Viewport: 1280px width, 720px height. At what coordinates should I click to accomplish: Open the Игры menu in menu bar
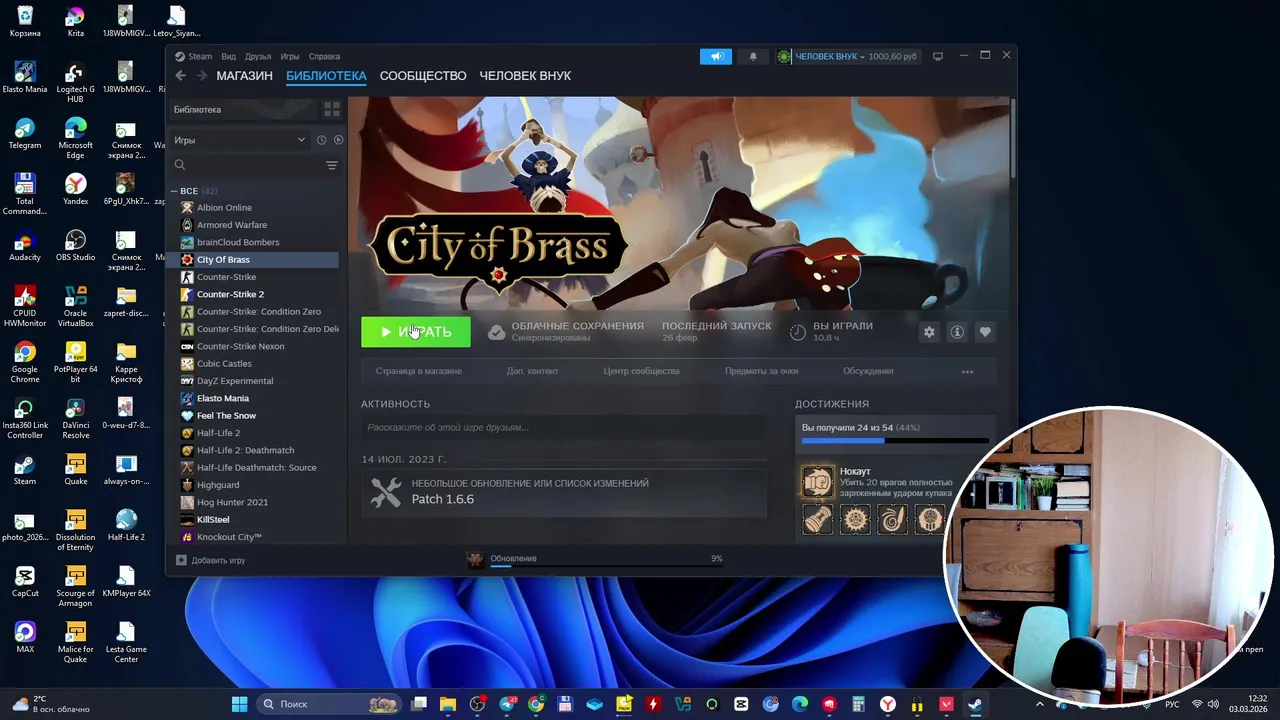click(x=290, y=57)
